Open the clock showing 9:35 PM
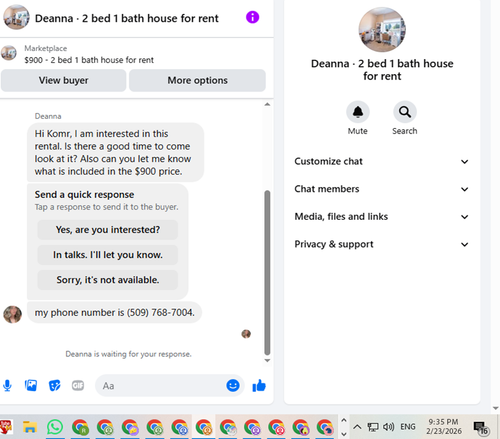This screenshot has width=500, height=439. [x=444, y=427]
